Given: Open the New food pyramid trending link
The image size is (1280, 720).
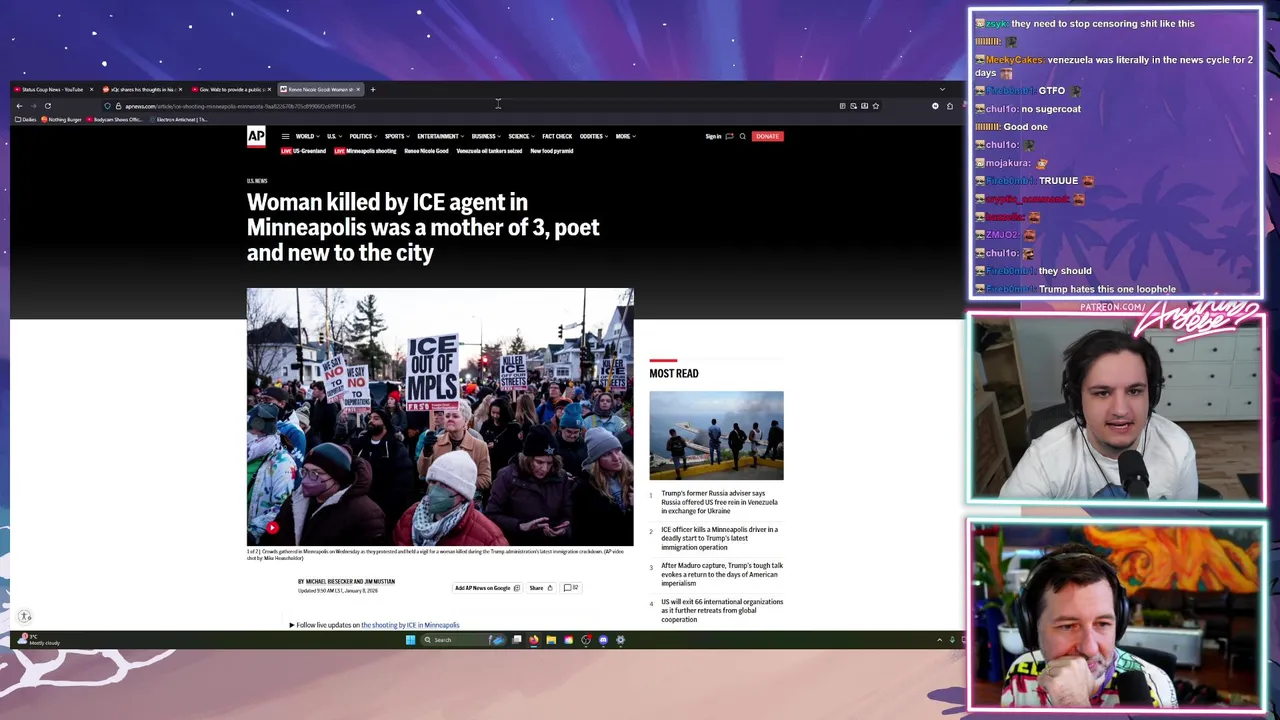Looking at the screenshot, I should tap(552, 151).
